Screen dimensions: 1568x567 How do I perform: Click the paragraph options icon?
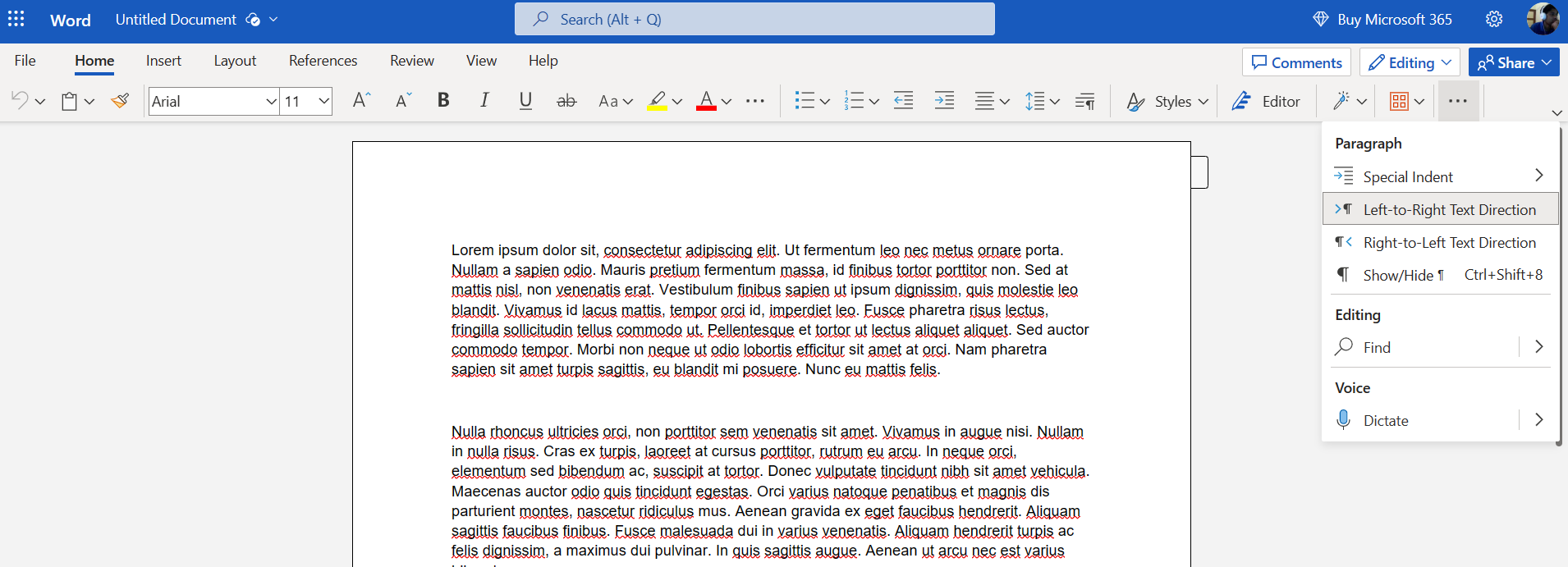point(1085,101)
